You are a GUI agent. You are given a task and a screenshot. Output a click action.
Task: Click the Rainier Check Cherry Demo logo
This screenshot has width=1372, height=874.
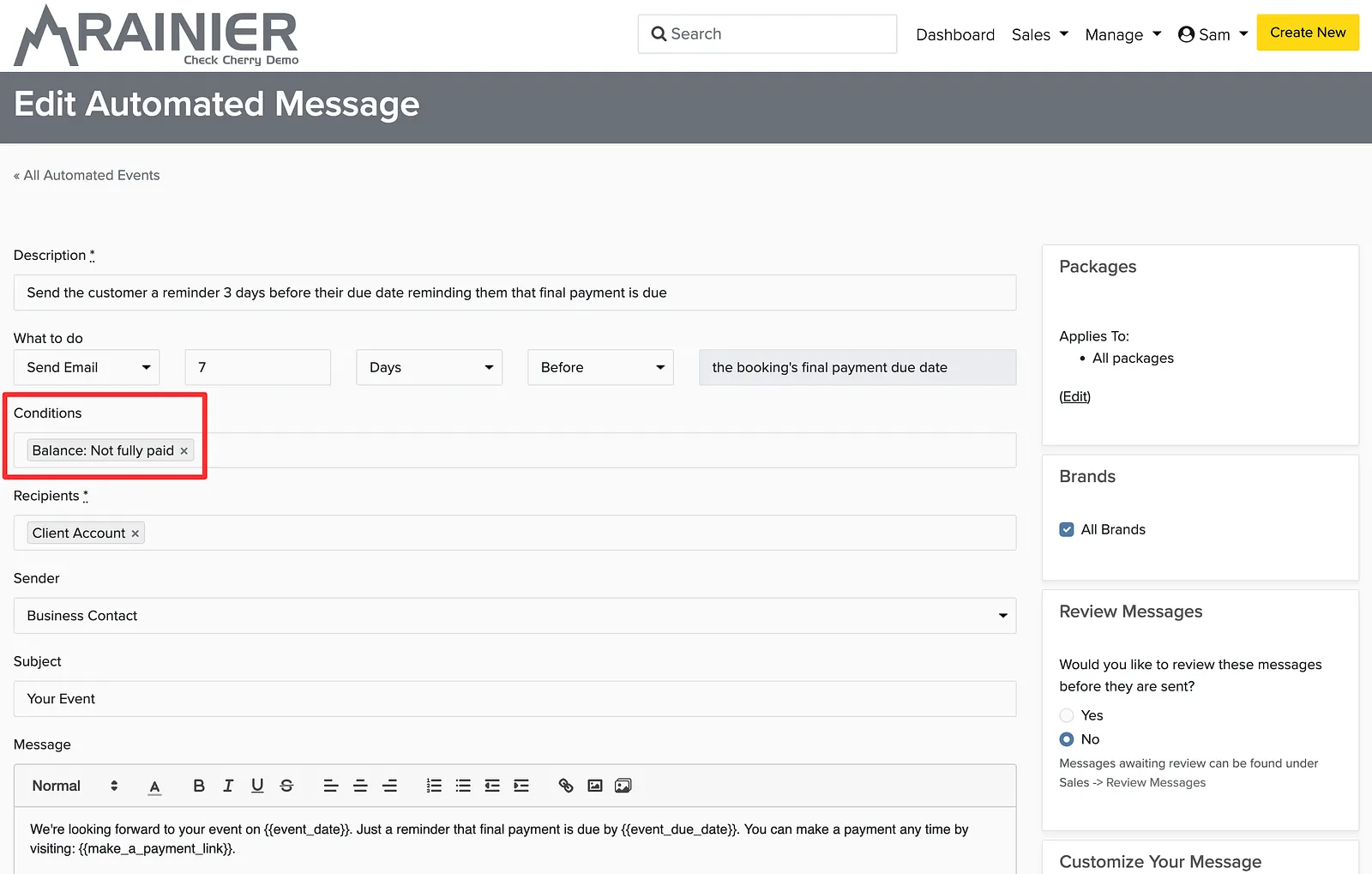(x=156, y=35)
